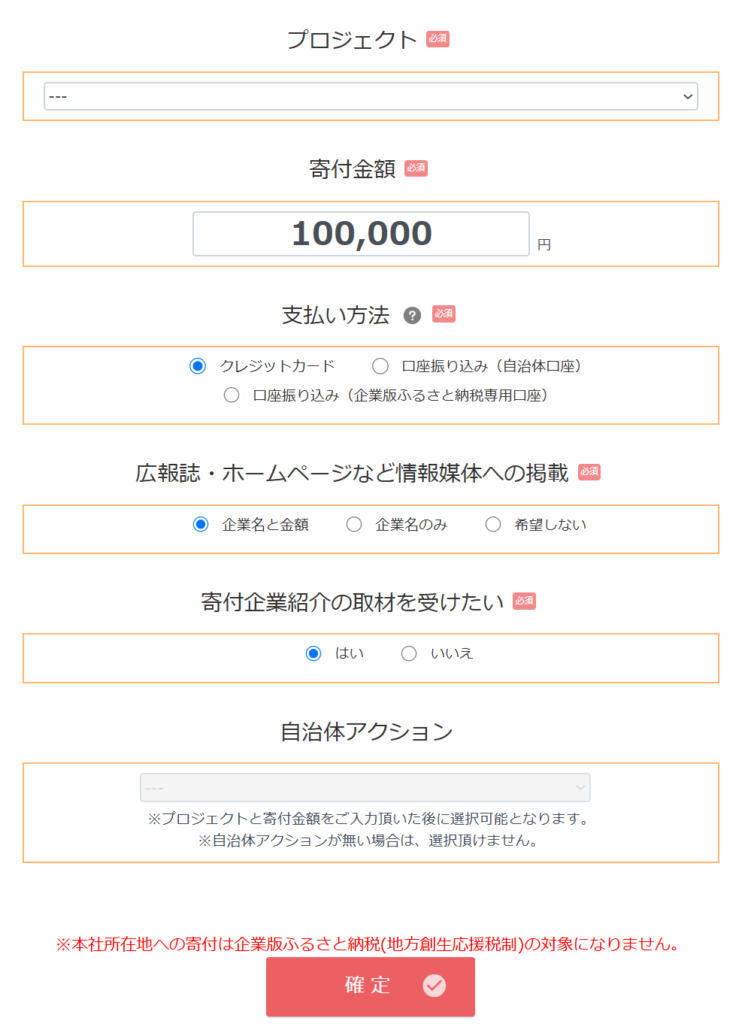Click the red 本社所在地 warning notice text
This screenshot has width=751, height=1024.
(x=367, y=943)
